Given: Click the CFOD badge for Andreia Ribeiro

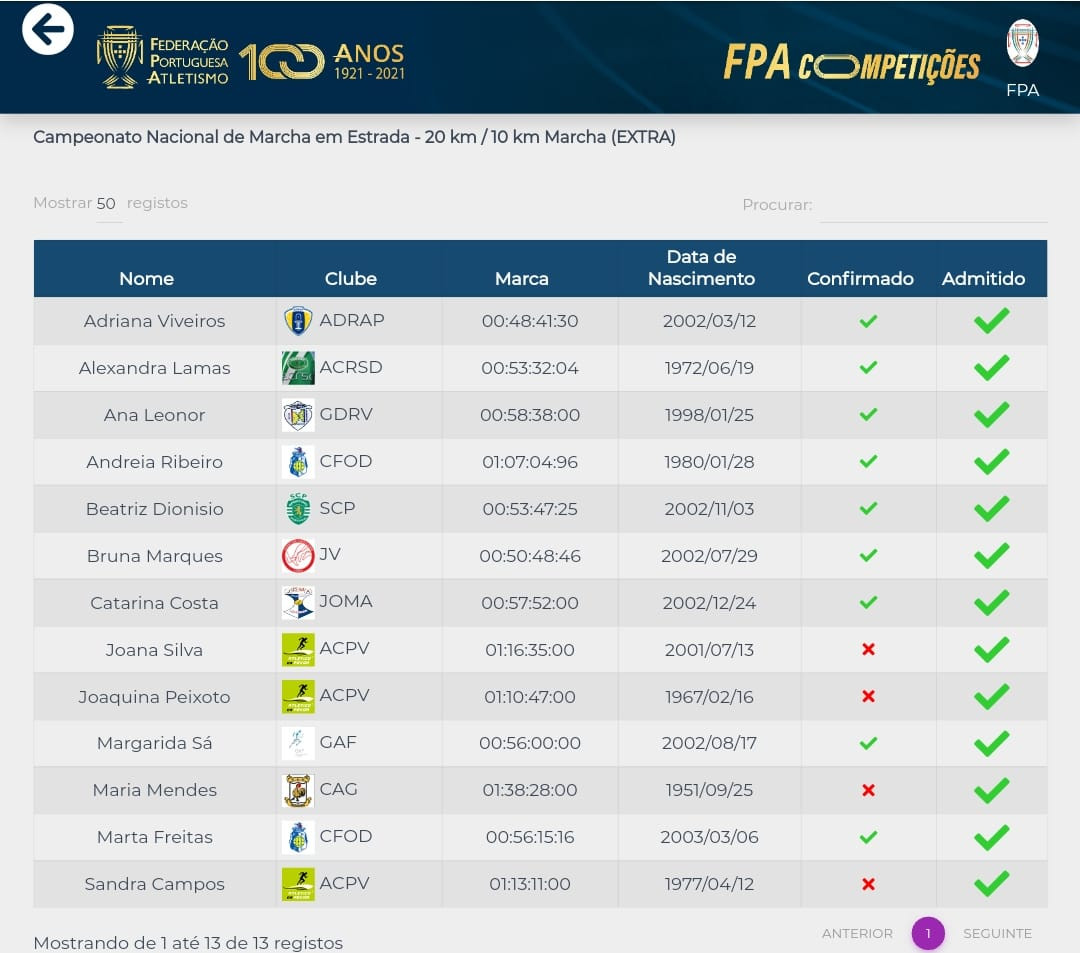Looking at the screenshot, I should (x=298, y=461).
